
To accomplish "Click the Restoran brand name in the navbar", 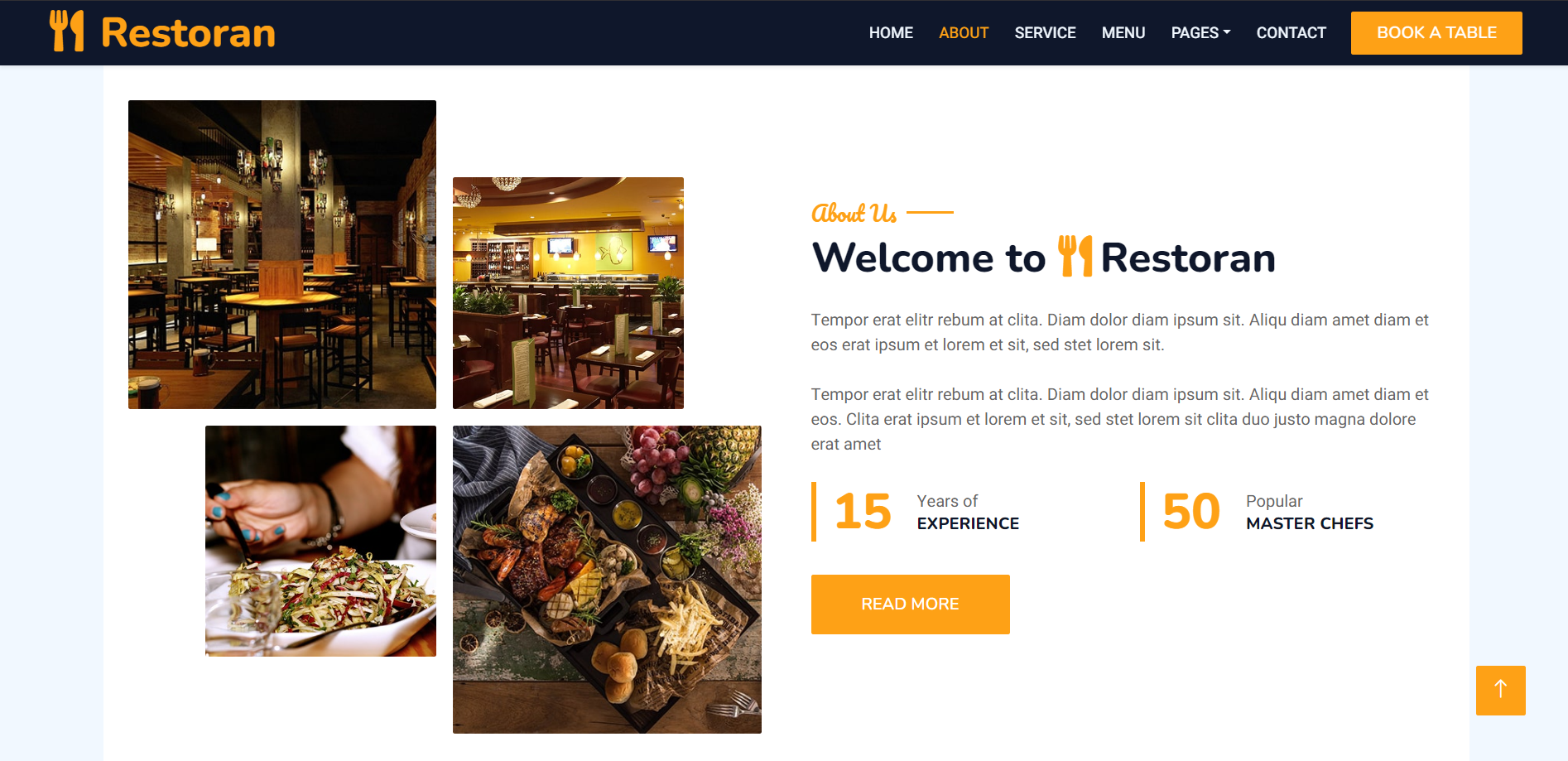I will point(188,33).
